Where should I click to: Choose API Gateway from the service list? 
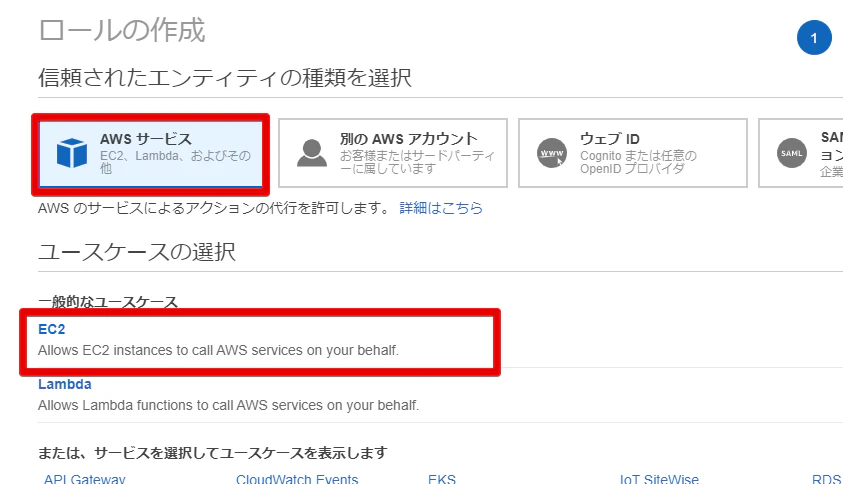pos(84,479)
